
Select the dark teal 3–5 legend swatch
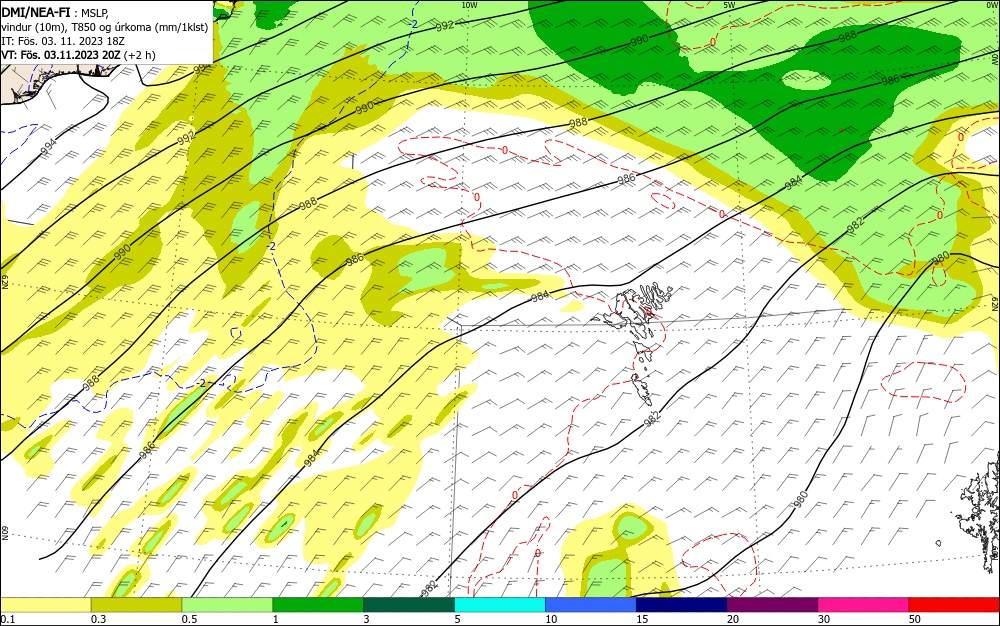pyautogui.click(x=409, y=605)
